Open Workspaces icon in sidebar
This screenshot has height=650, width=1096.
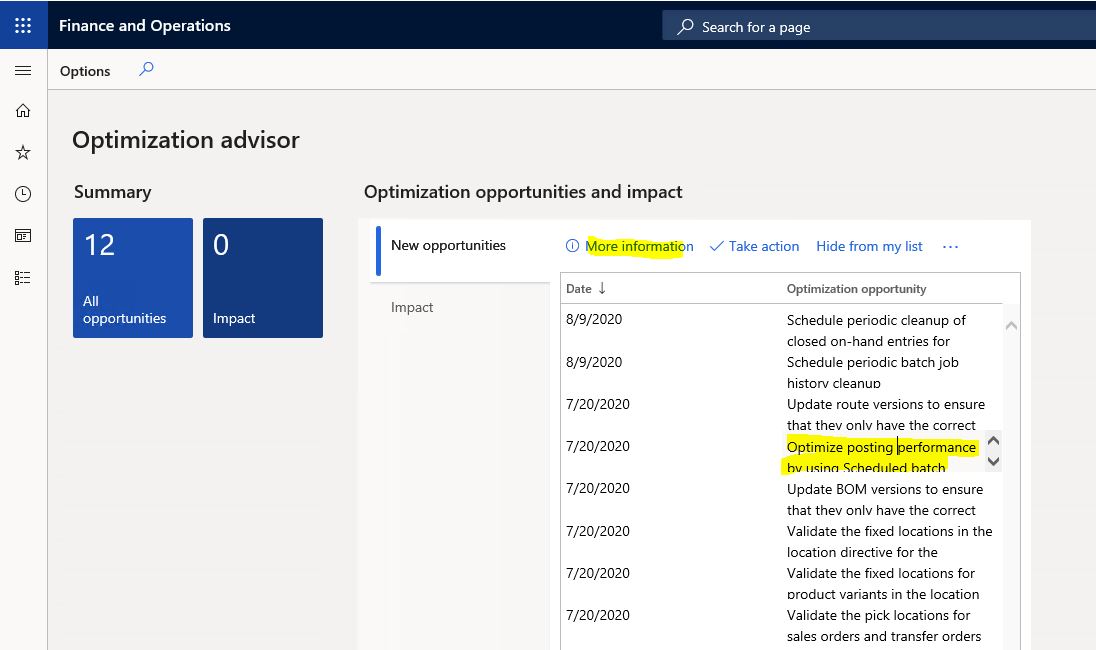click(x=23, y=236)
